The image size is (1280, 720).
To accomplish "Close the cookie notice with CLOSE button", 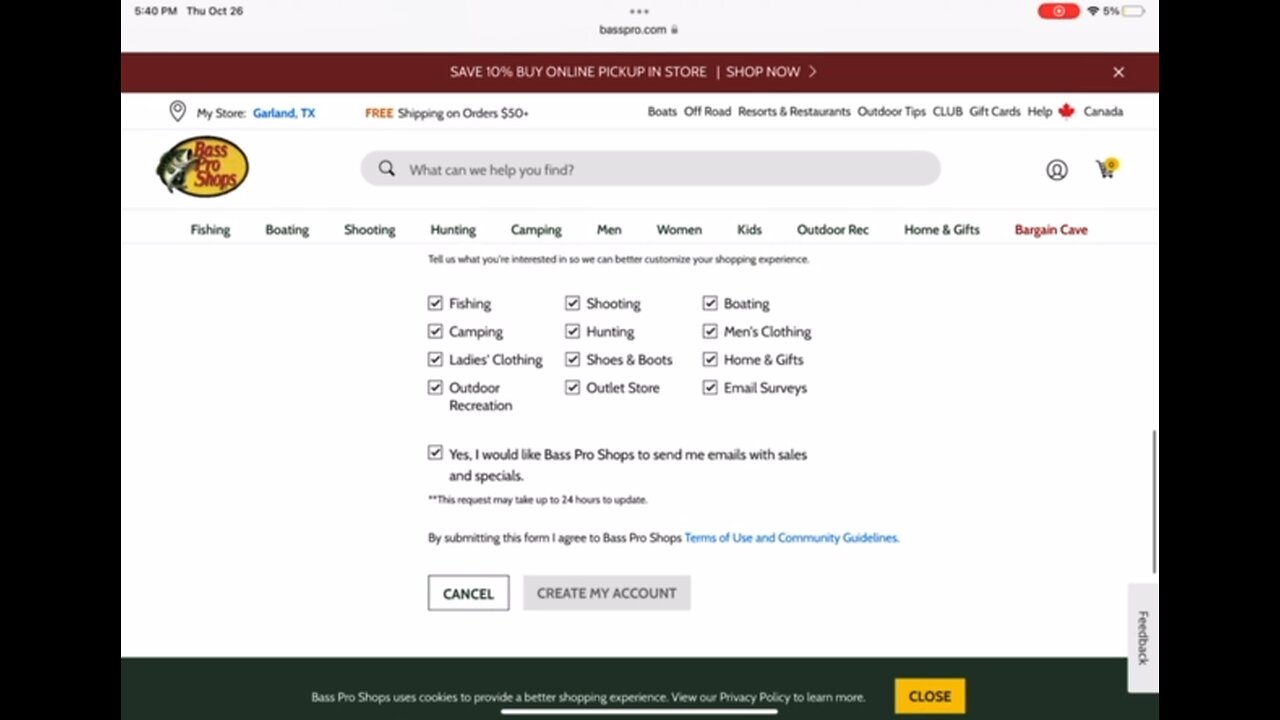I will pos(930,696).
